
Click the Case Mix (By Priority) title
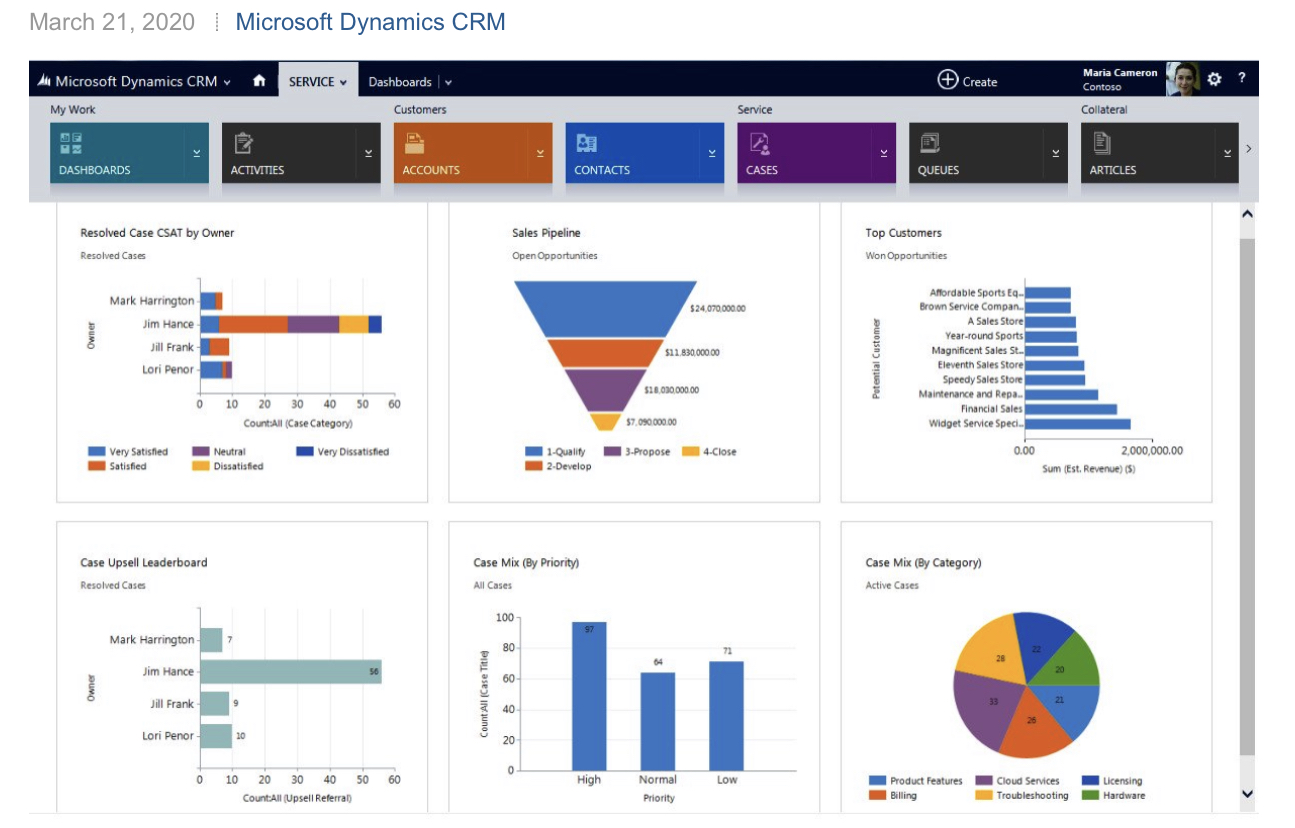[526, 563]
